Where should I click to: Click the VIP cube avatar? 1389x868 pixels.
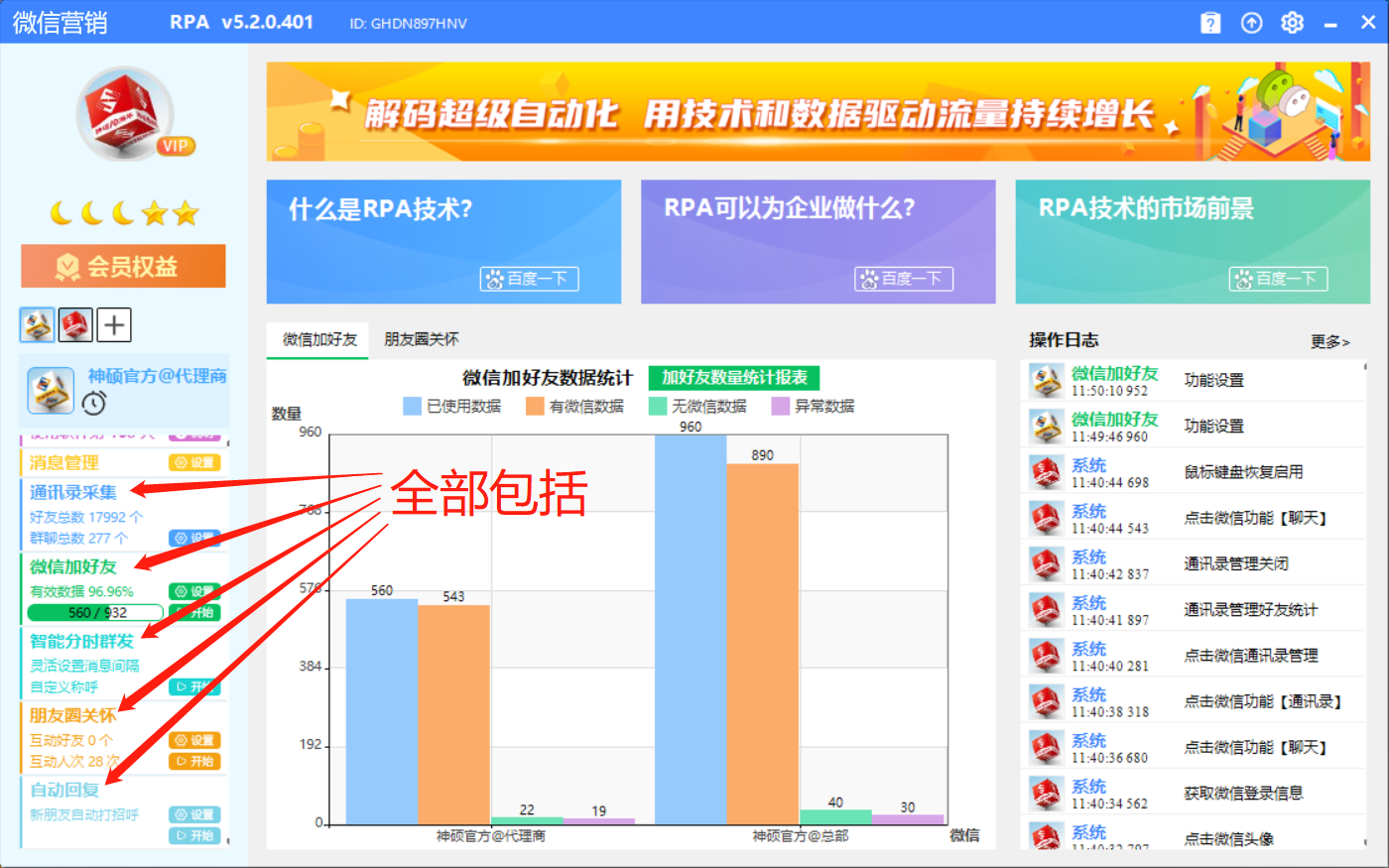coord(126,114)
